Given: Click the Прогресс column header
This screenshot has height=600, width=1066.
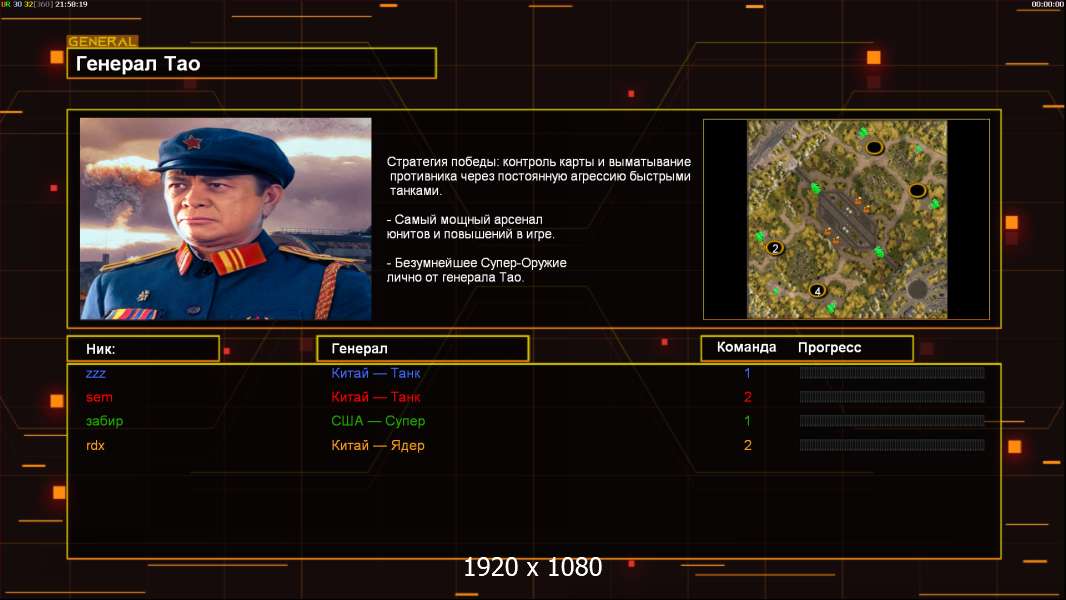Looking at the screenshot, I should pyautogui.click(x=829, y=347).
